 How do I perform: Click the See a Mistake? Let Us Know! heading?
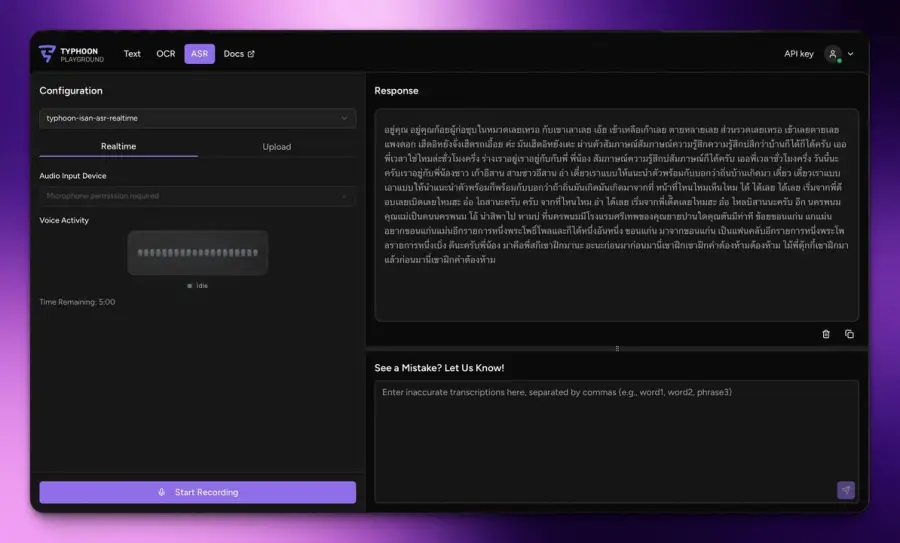[439, 368]
